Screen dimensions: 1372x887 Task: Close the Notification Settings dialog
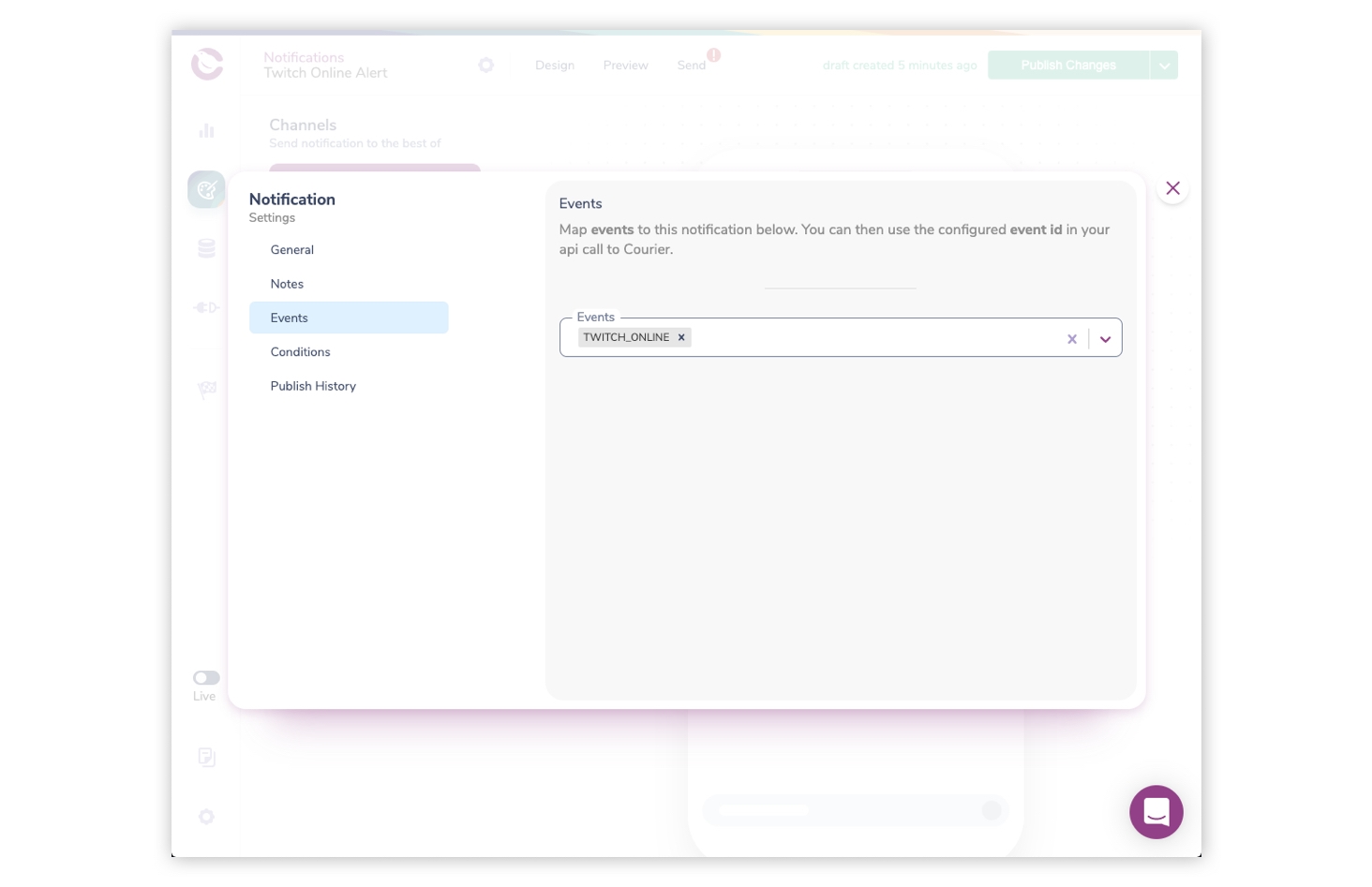pyautogui.click(x=1172, y=188)
